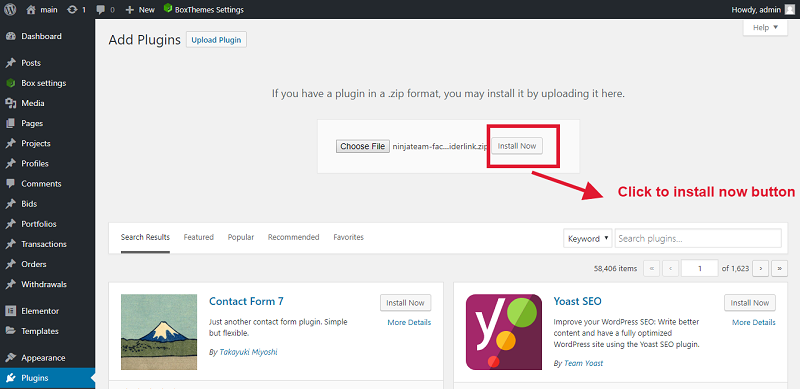Click the Profiles pin icon
Screen dimensions: 800x389
pyautogui.click(x=10, y=164)
